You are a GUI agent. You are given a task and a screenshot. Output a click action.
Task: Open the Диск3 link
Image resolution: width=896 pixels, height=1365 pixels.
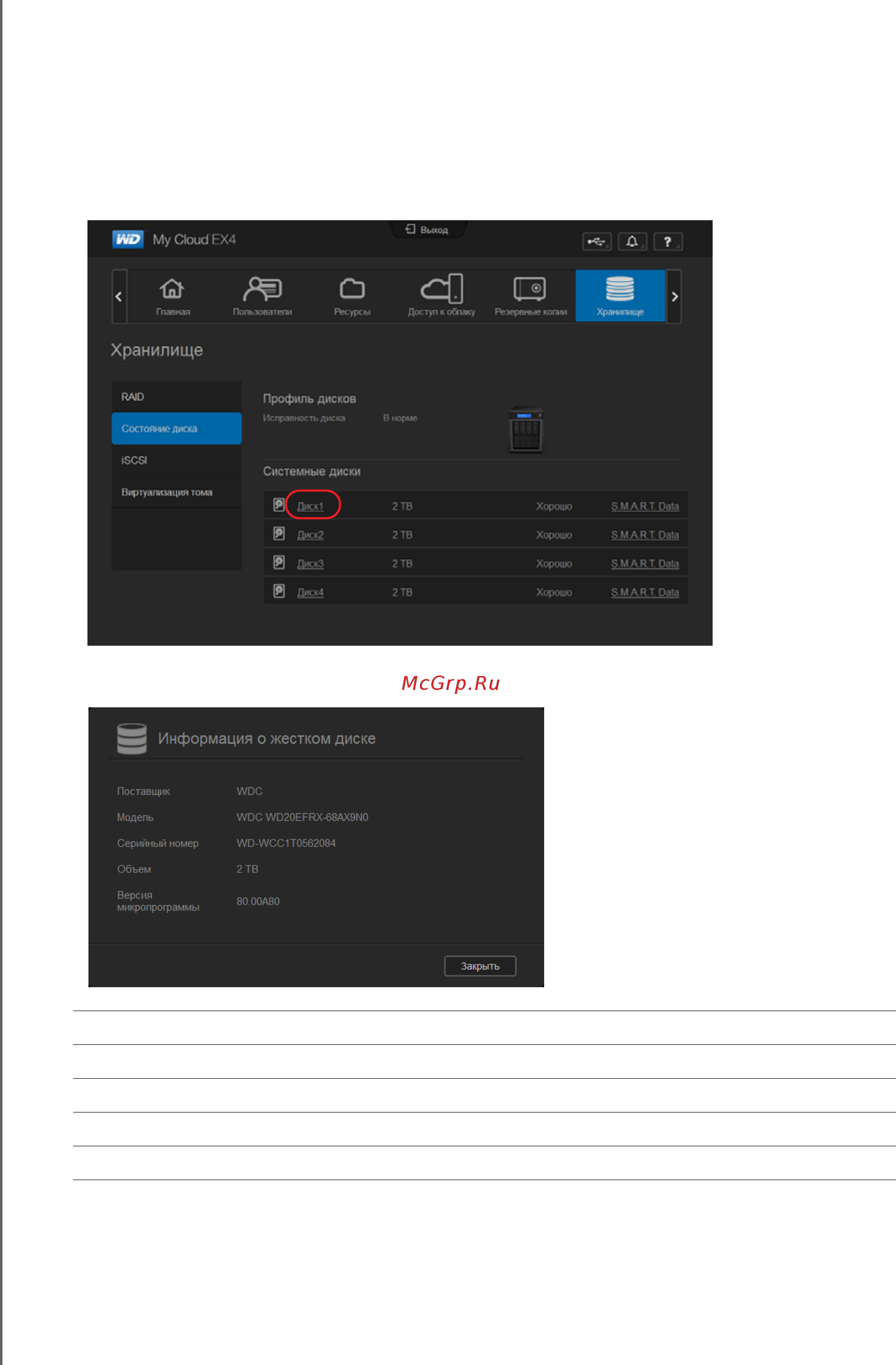310,563
